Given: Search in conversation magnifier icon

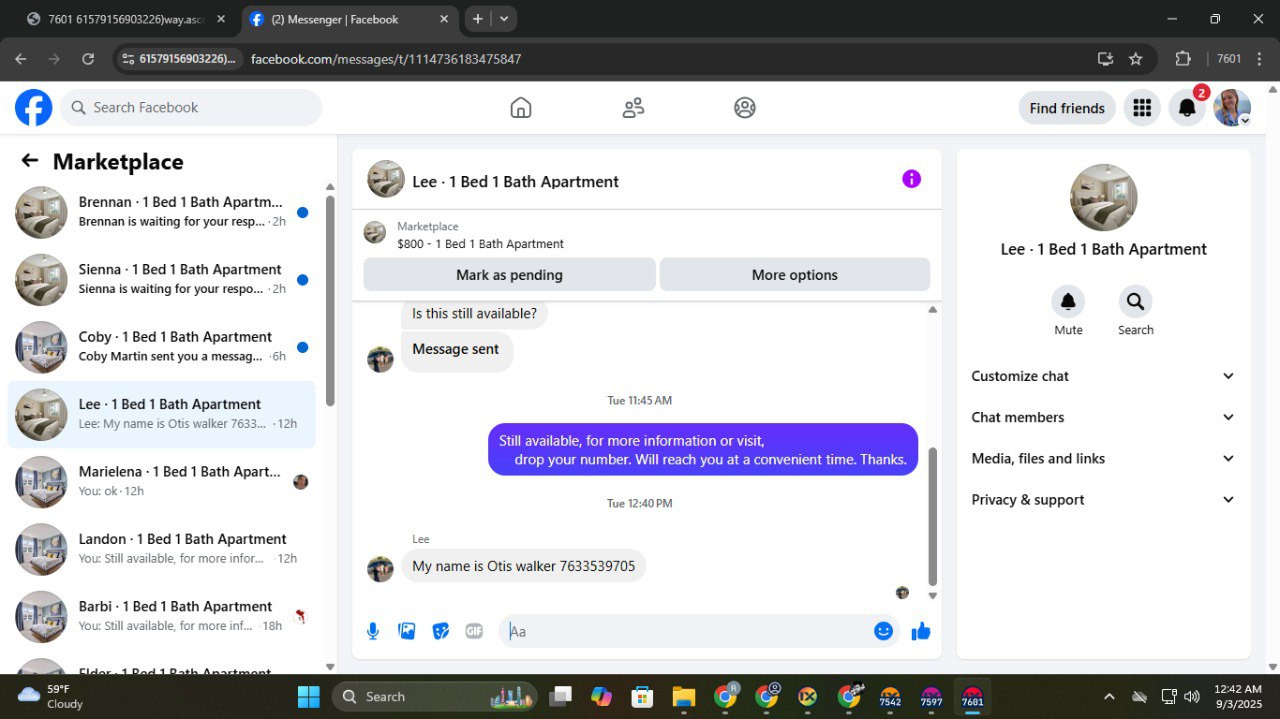Looking at the screenshot, I should [1135, 301].
